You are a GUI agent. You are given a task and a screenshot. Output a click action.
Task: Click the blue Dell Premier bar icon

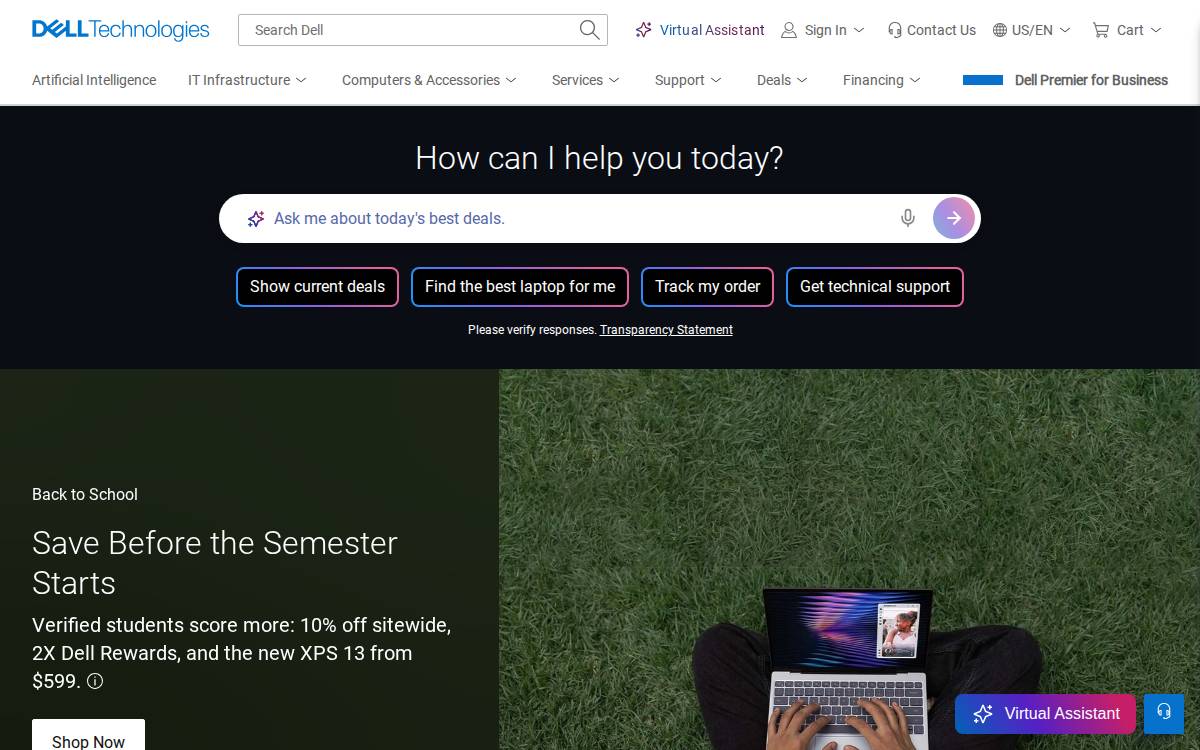click(x=983, y=80)
